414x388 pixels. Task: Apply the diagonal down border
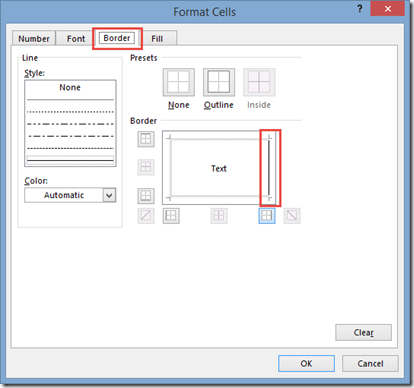coord(292,215)
